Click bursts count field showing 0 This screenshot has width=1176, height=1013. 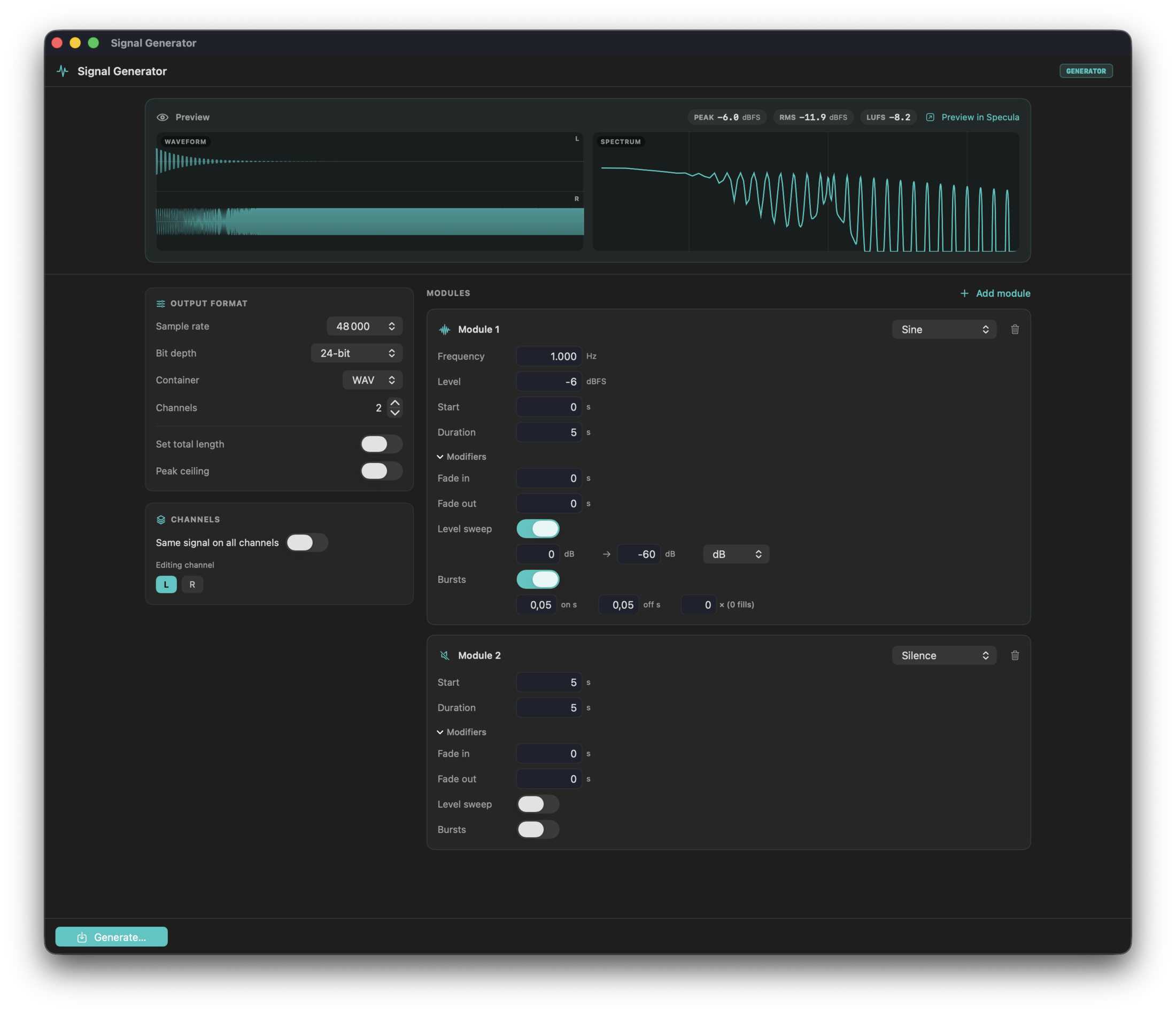pyautogui.click(x=698, y=605)
